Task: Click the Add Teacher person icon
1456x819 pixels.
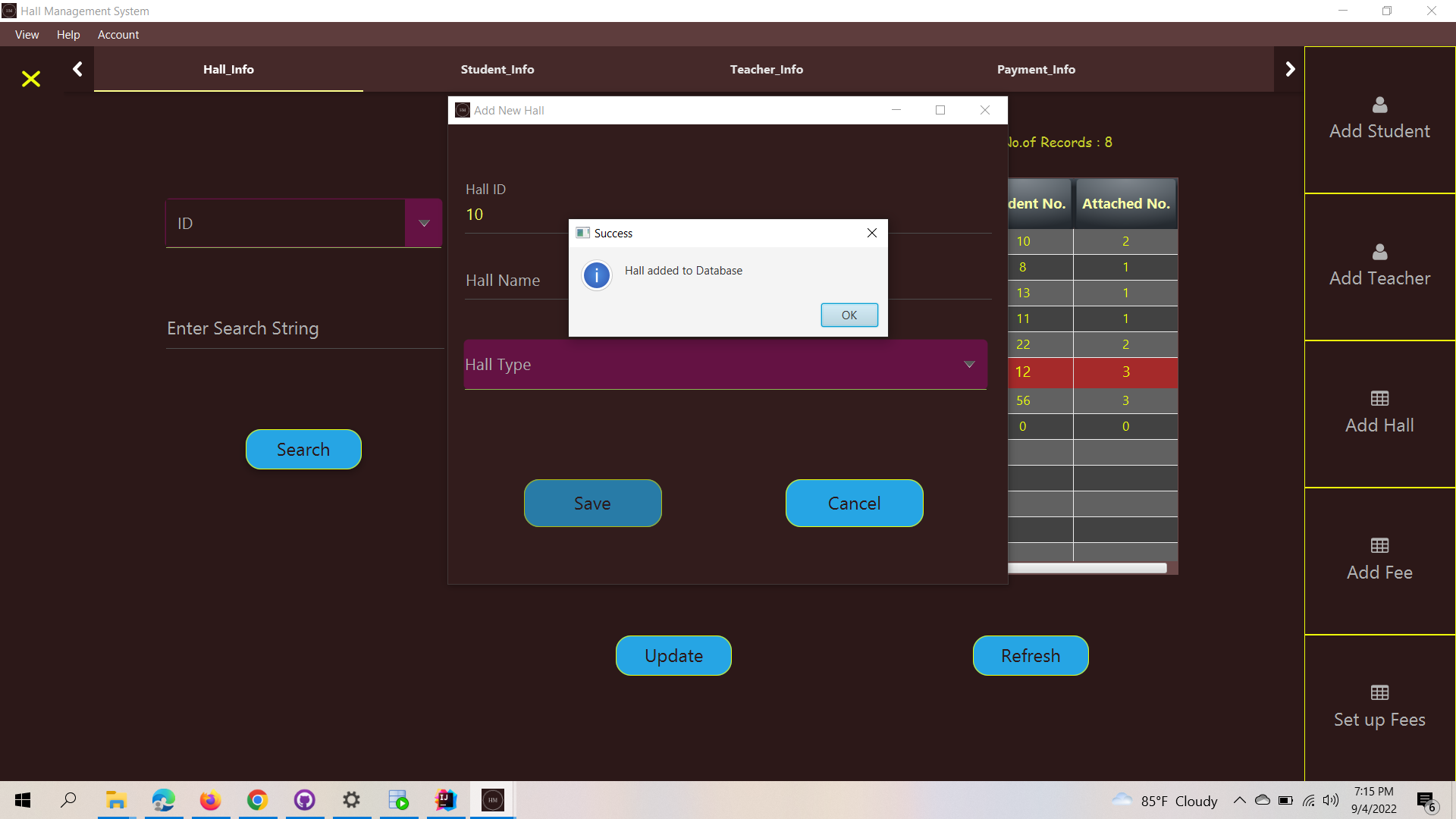Action: click(1379, 253)
